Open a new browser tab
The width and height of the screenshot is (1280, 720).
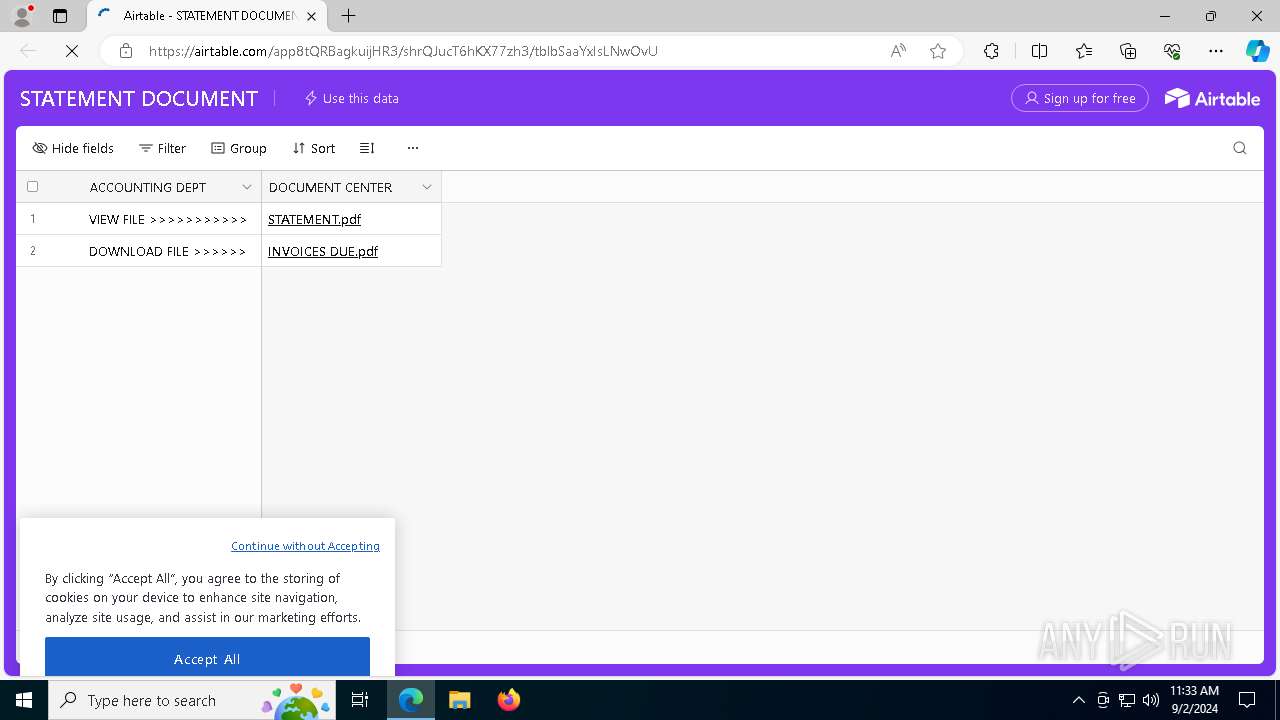(348, 16)
